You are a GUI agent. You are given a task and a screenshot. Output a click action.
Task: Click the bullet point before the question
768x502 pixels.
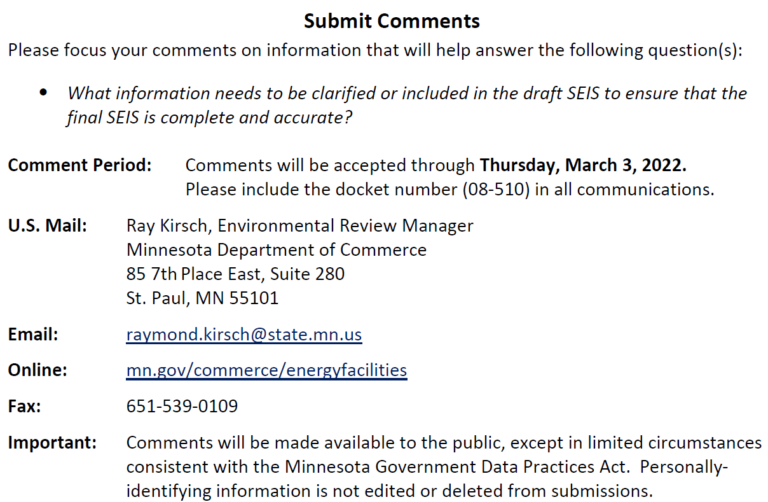coord(43,94)
